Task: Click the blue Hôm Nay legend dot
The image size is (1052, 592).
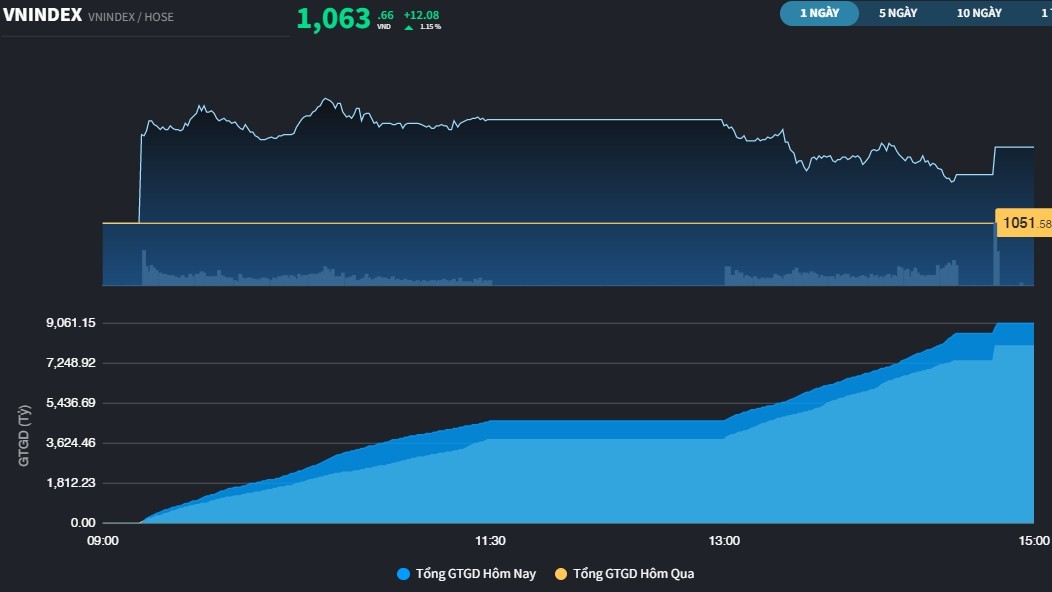Action: [403, 574]
